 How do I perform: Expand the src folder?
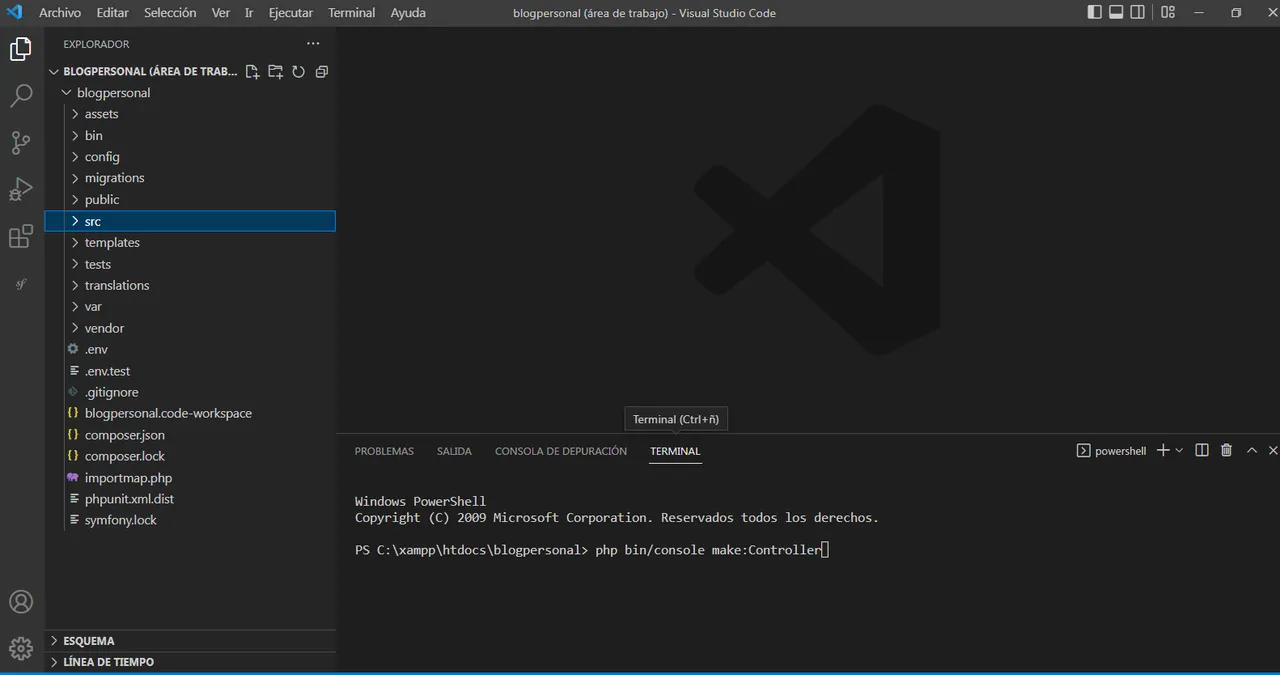(x=75, y=221)
